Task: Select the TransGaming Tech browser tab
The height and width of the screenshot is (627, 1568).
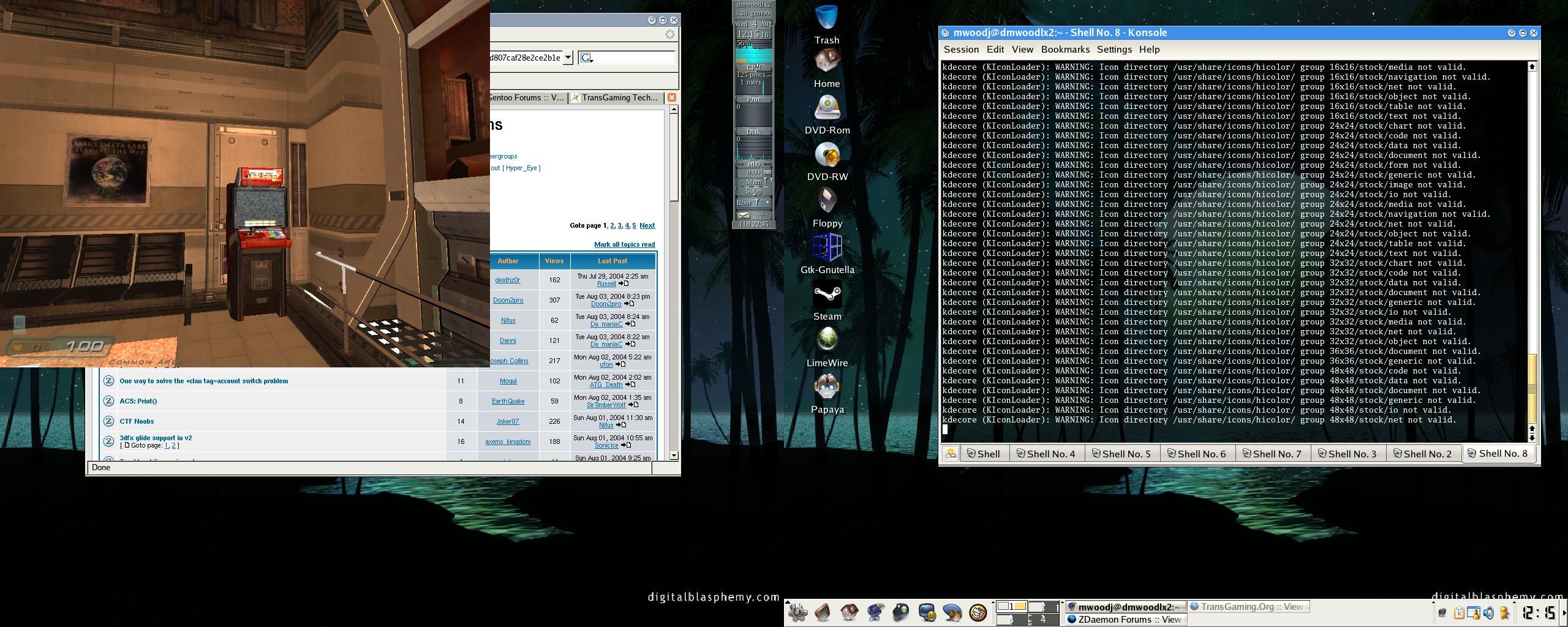Action: (x=615, y=97)
